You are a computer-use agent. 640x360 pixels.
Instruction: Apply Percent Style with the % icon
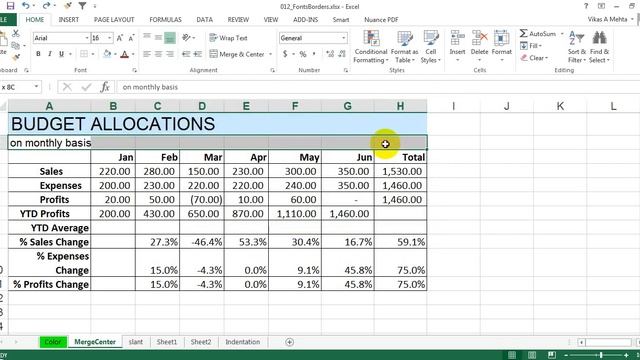tap(303, 54)
